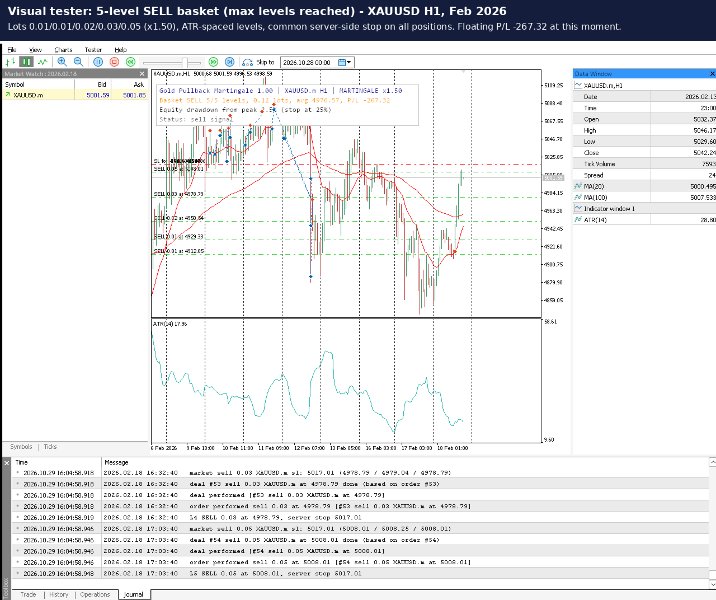Select journal row 'L4 SELL 0.03 at 4978.79'

[360, 517]
